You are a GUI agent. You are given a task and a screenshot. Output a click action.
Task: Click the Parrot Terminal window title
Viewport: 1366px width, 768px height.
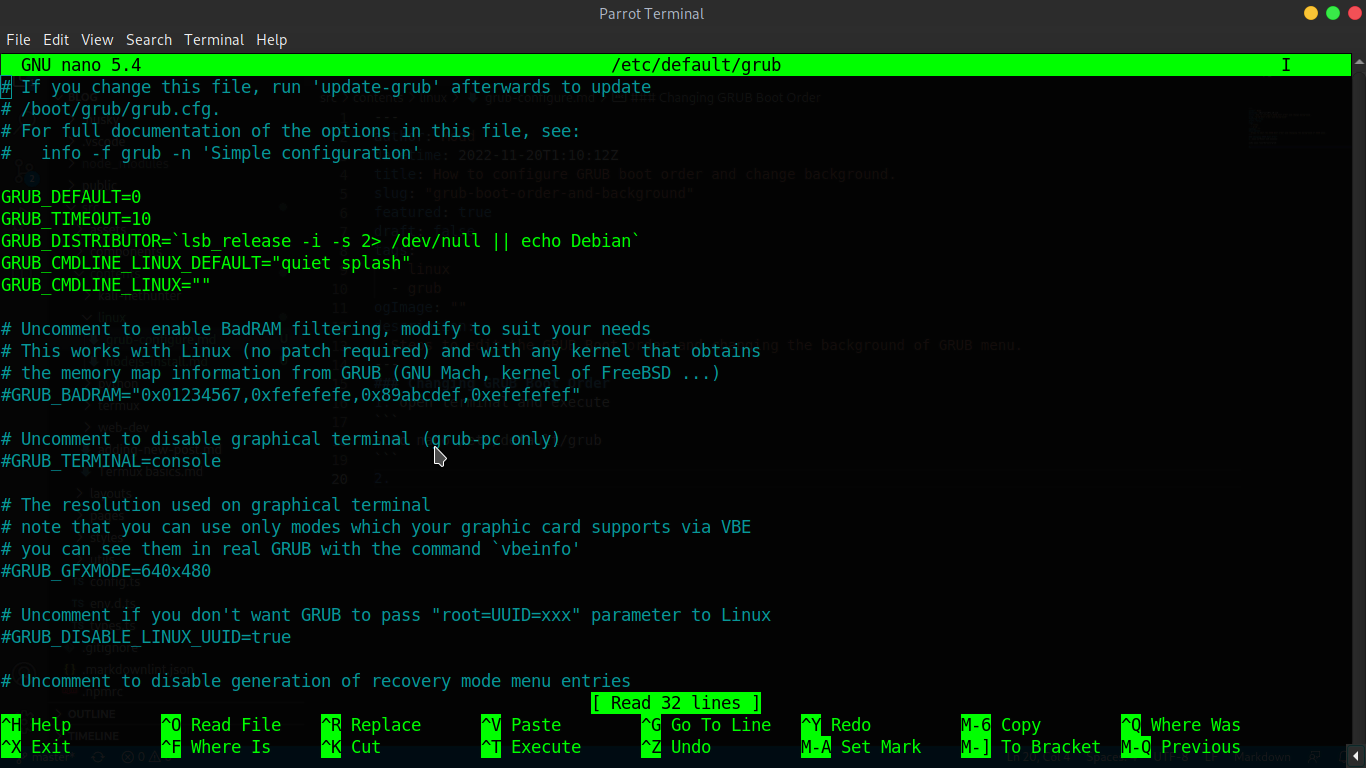[652, 14]
